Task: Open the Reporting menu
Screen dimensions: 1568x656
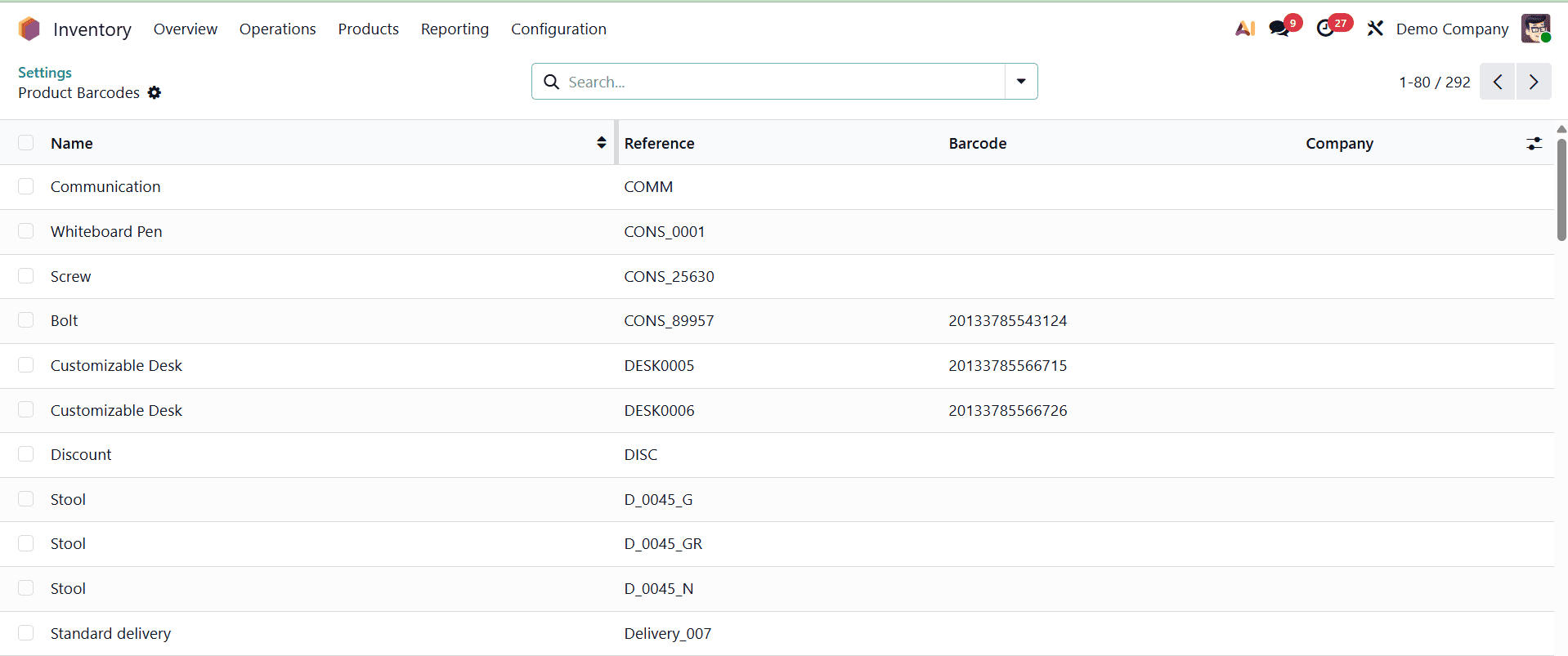Action: [x=455, y=29]
